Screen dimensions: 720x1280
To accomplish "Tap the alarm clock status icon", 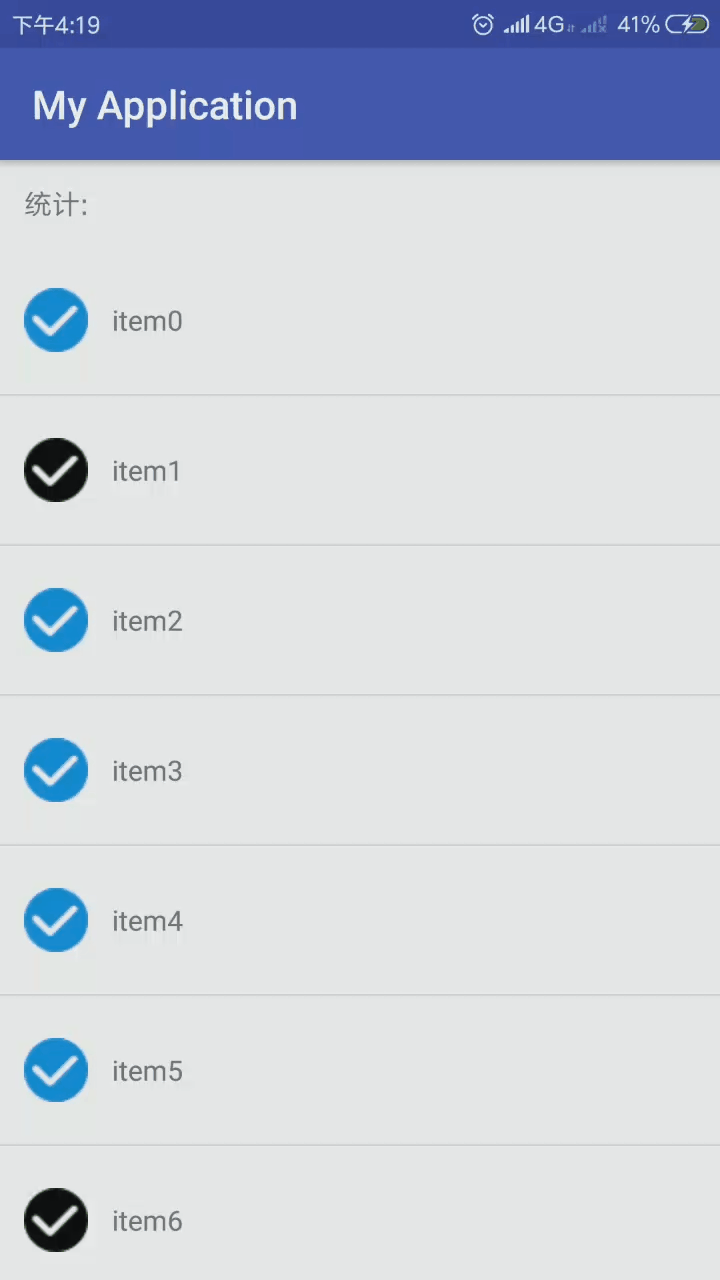I will click(483, 25).
